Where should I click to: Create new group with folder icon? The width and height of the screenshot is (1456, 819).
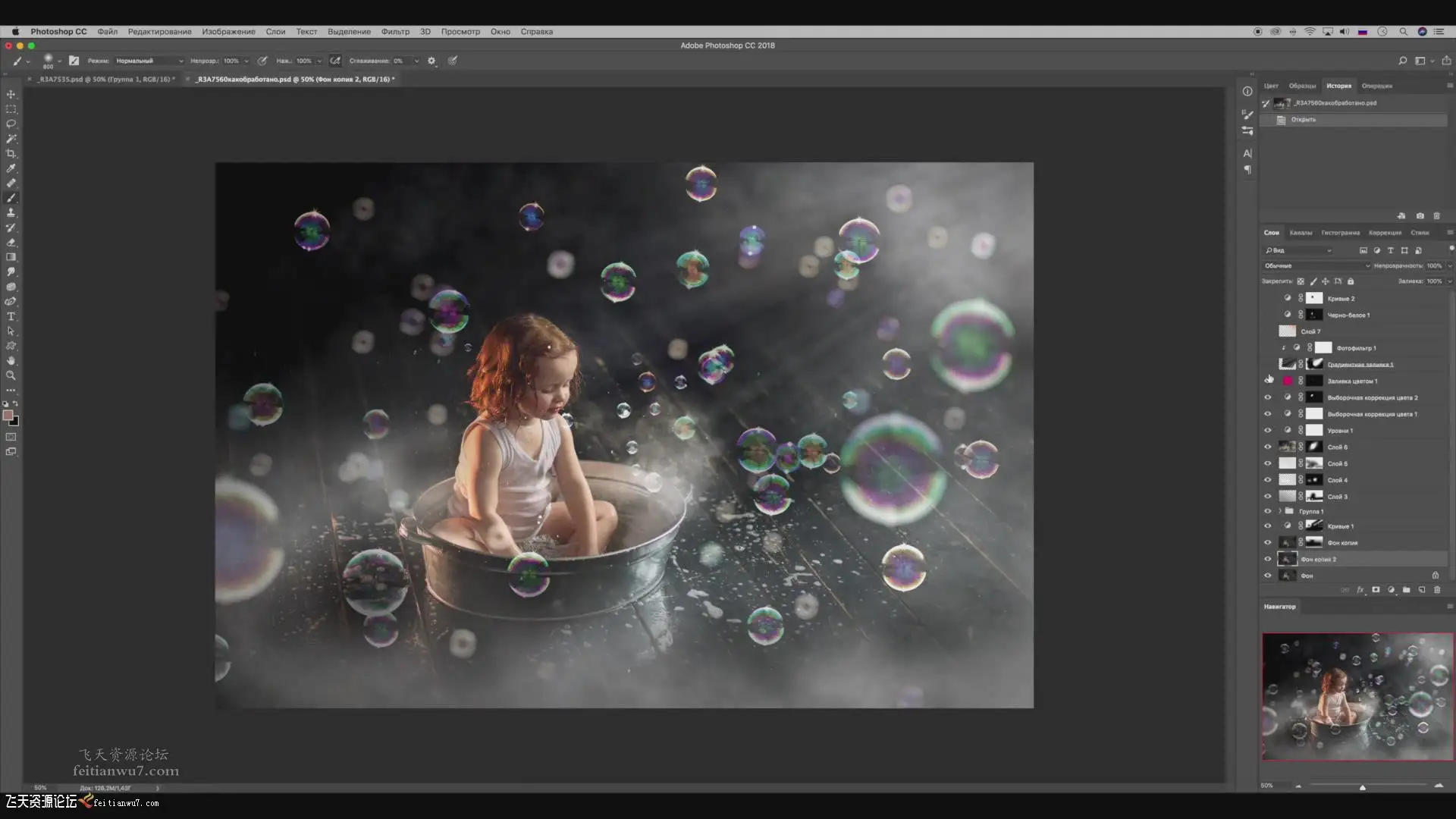pos(1406,590)
